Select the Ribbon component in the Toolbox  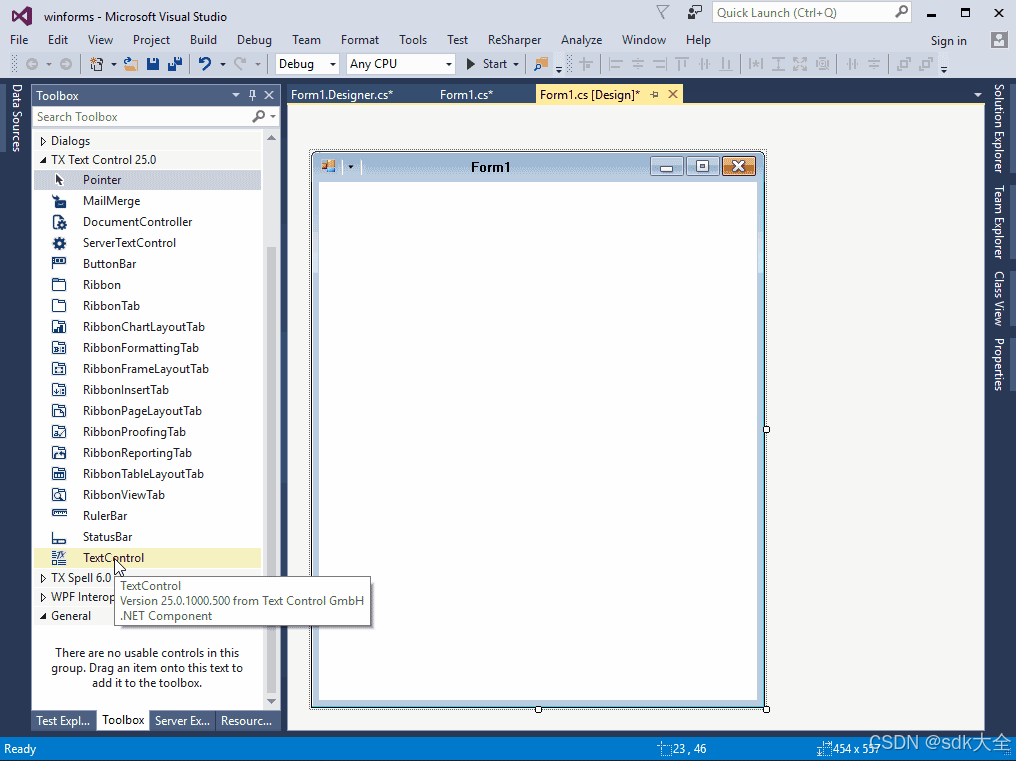tap(101, 284)
